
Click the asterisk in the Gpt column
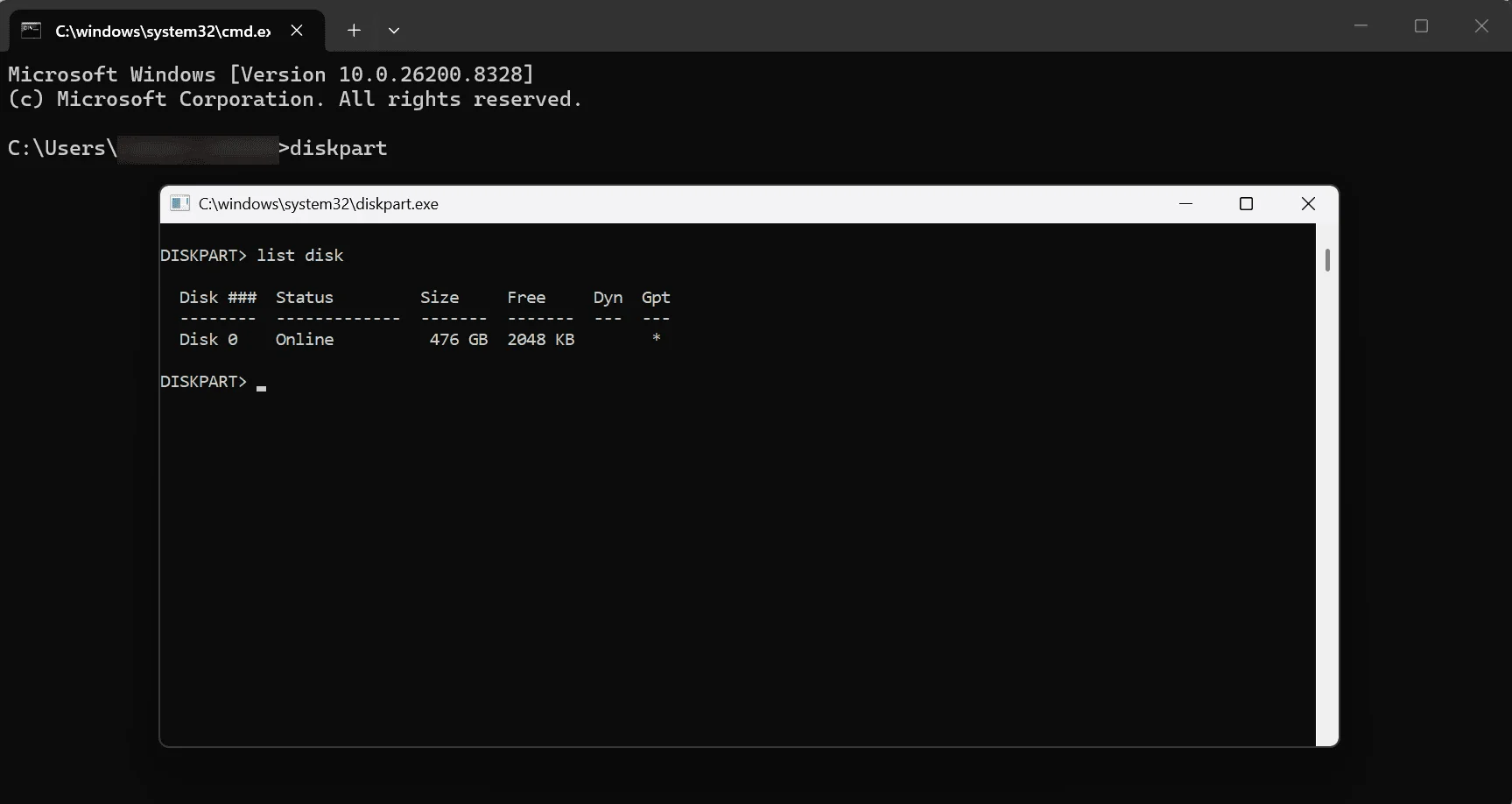coord(657,338)
